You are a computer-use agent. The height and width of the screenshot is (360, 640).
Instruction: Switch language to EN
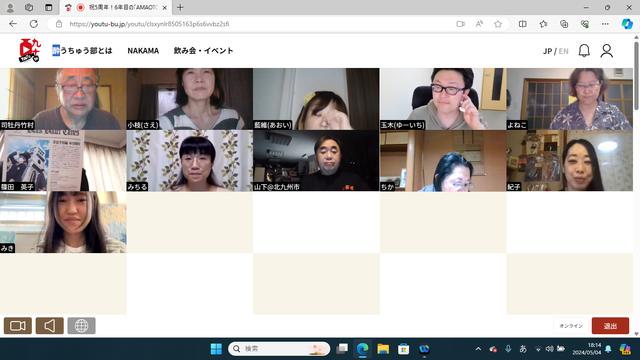pos(564,51)
